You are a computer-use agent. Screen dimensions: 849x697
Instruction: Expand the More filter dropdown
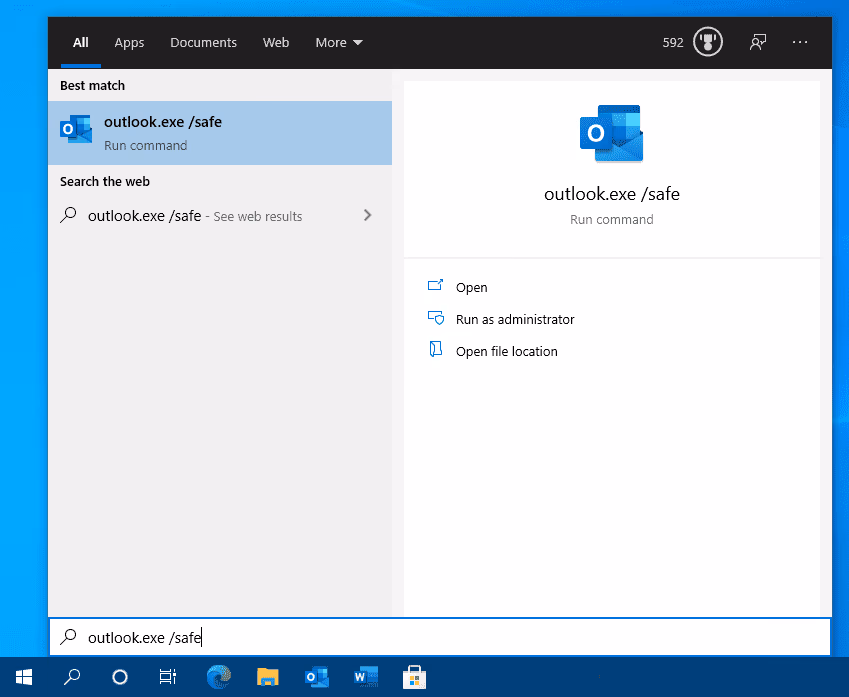[x=338, y=42]
